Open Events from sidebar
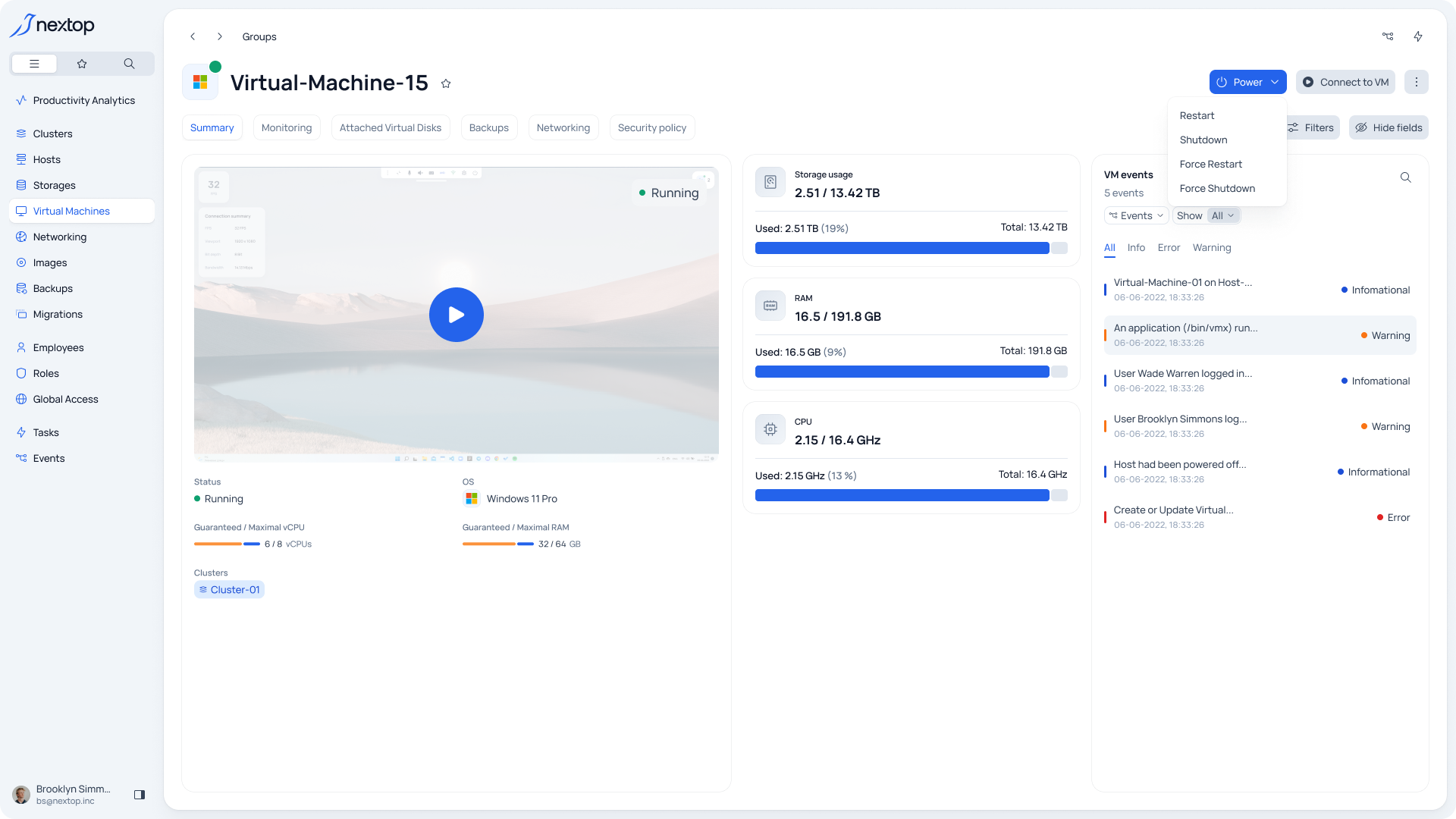 click(82, 458)
